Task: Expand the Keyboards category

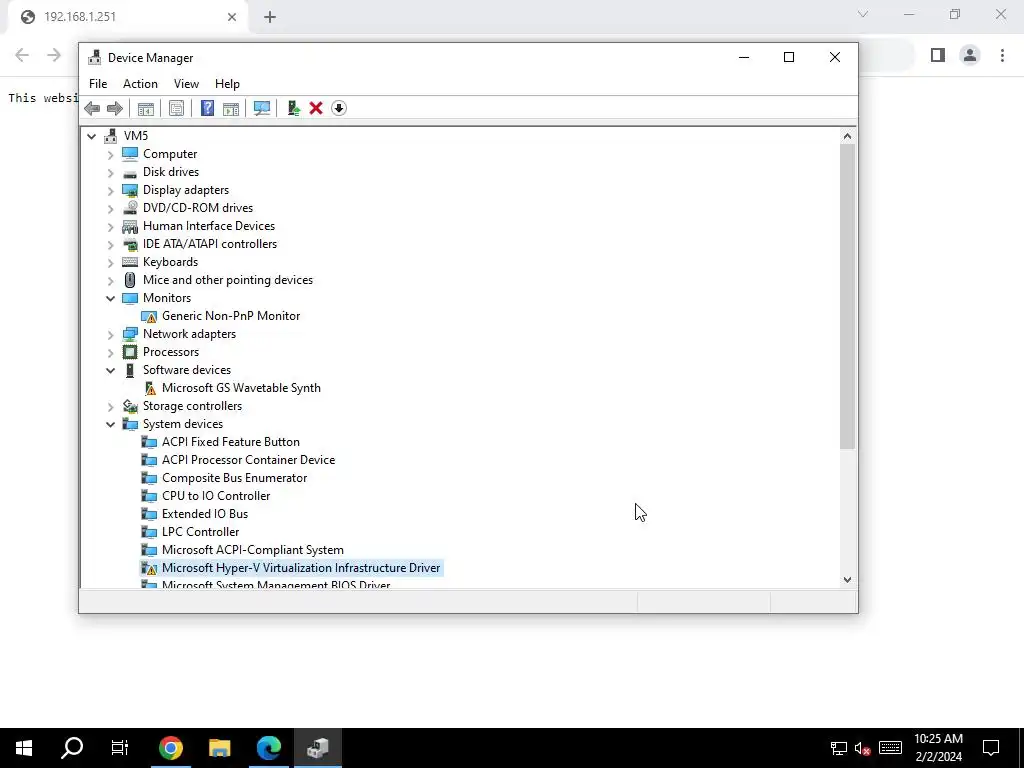Action: click(x=110, y=262)
